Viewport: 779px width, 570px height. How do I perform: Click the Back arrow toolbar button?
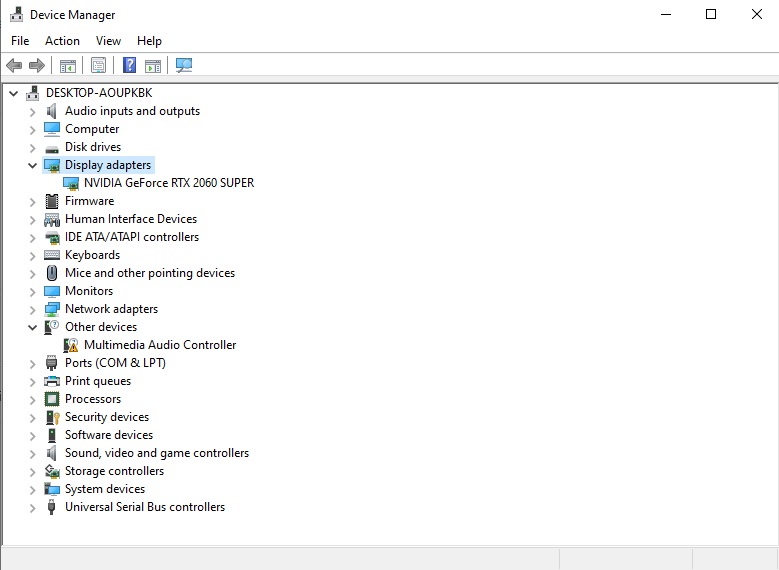coord(14,66)
